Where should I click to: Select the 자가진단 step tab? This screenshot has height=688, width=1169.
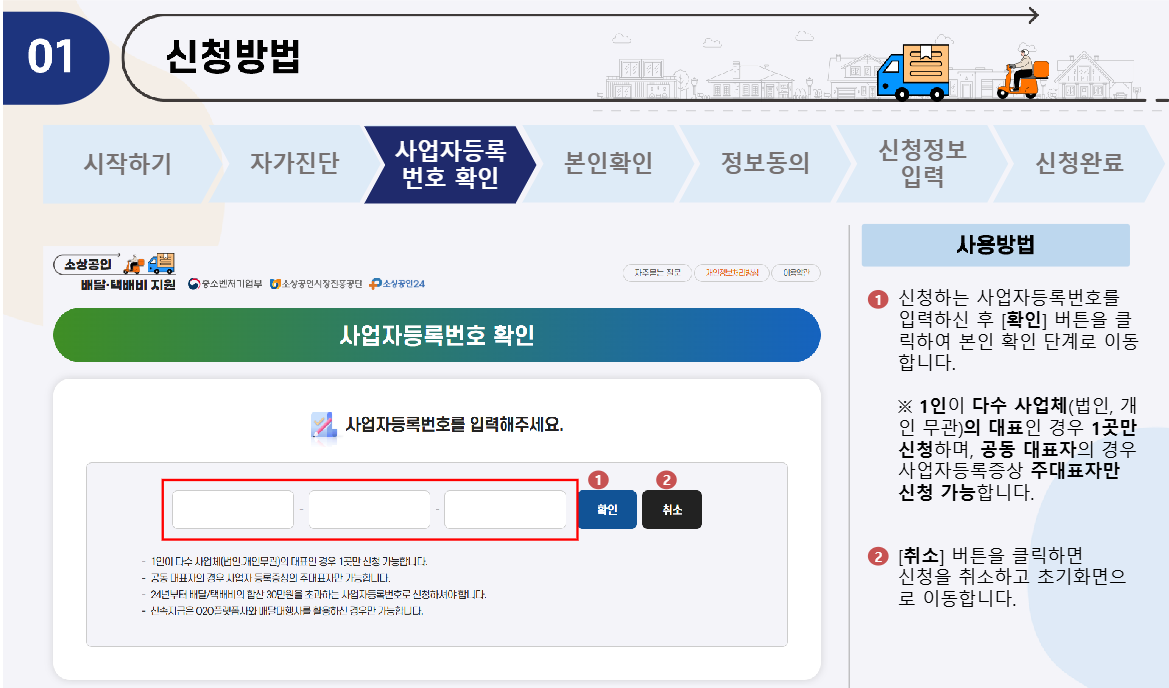click(x=294, y=164)
